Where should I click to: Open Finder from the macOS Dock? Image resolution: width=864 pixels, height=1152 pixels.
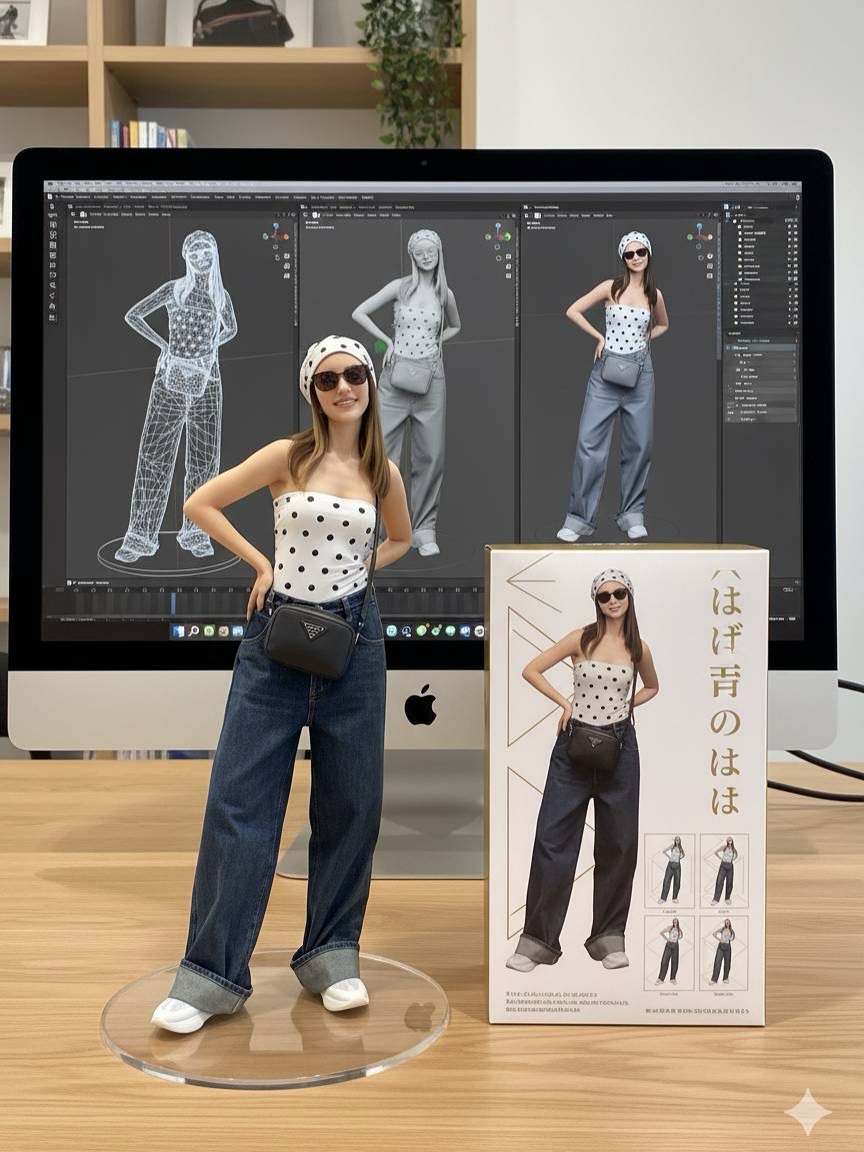point(179,631)
